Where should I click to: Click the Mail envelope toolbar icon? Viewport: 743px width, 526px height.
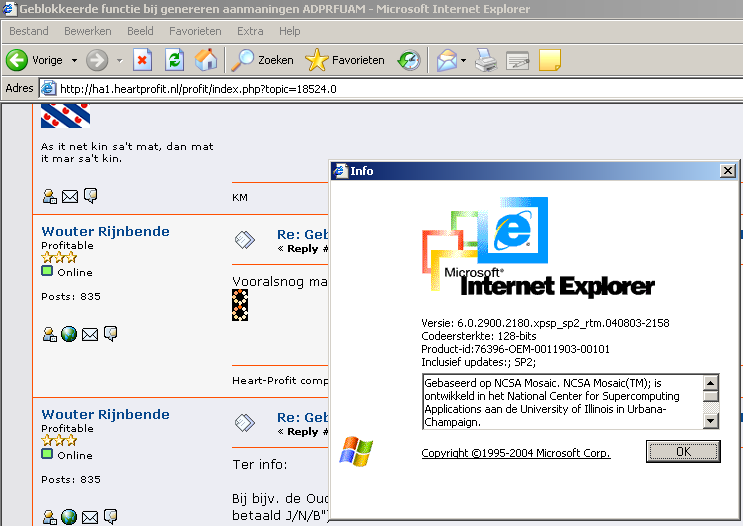447,60
